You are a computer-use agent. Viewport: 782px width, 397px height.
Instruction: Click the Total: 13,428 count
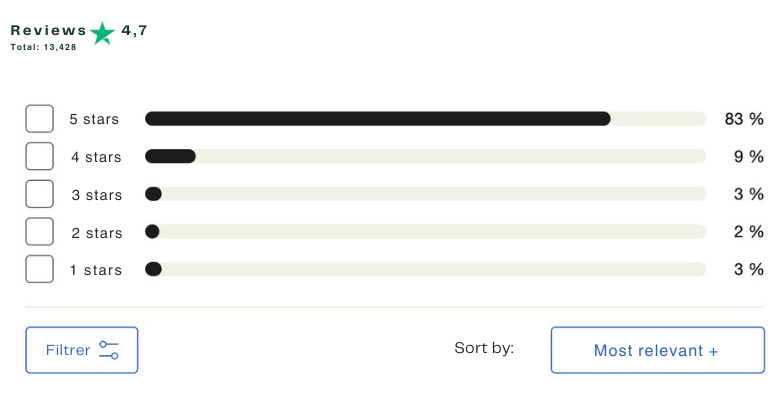click(43, 47)
